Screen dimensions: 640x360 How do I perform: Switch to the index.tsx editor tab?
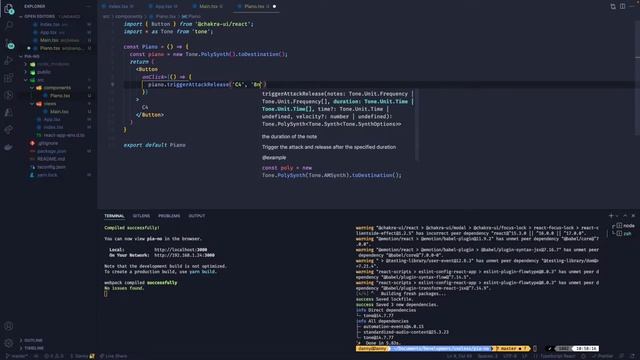118,7
